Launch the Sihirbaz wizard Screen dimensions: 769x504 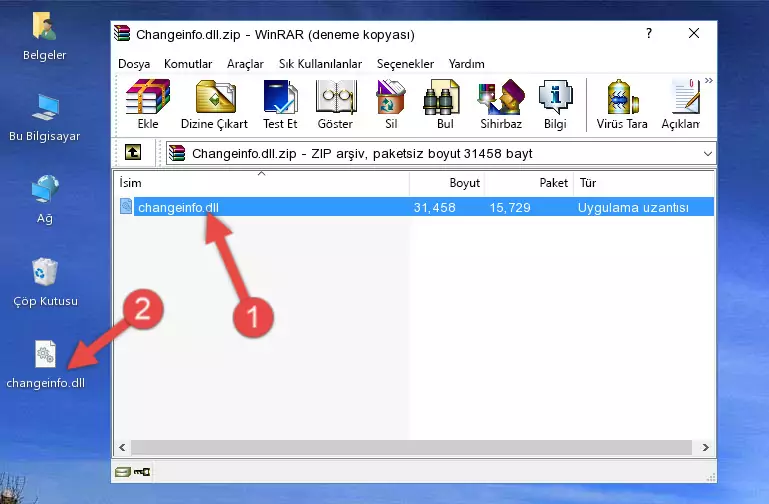[501, 104]
